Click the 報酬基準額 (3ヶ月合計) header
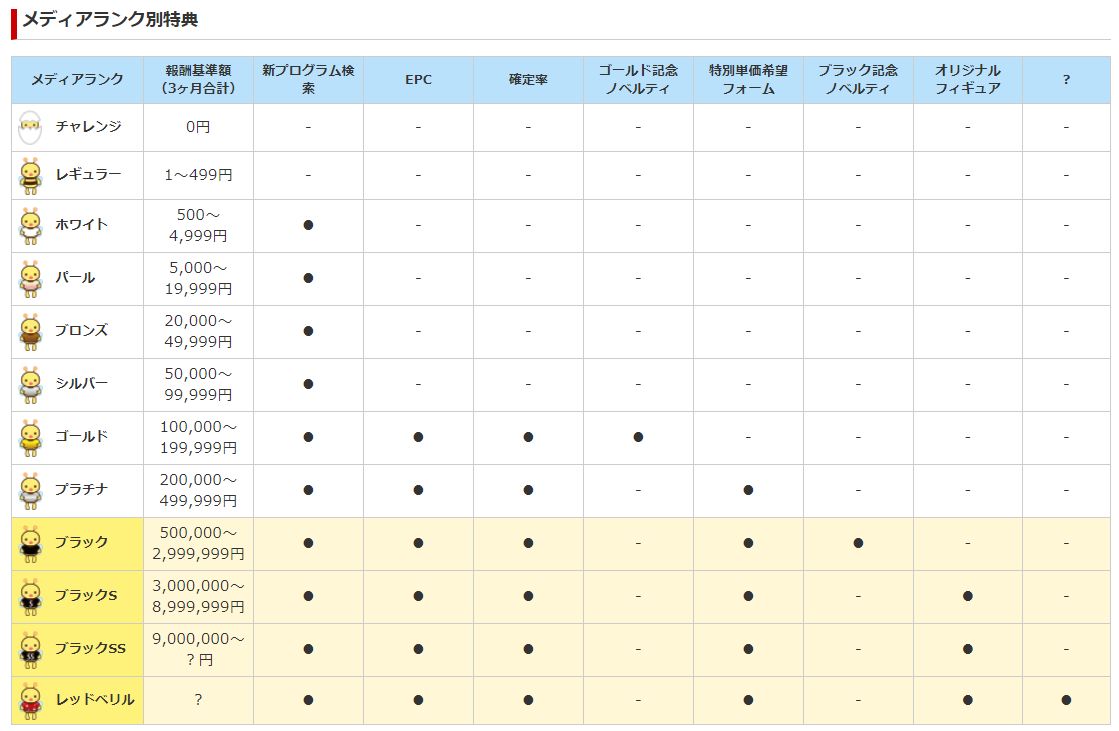1119x731 pixels. [x=198, y=79]
